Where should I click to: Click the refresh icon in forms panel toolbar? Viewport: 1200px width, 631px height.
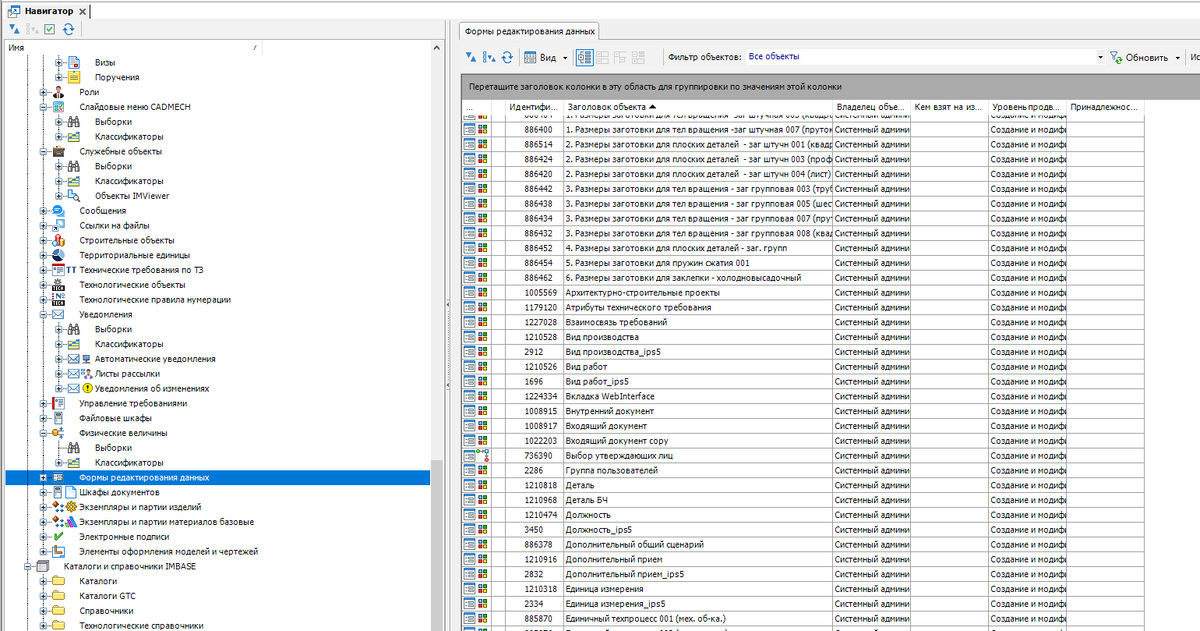(x=507, y=57)
